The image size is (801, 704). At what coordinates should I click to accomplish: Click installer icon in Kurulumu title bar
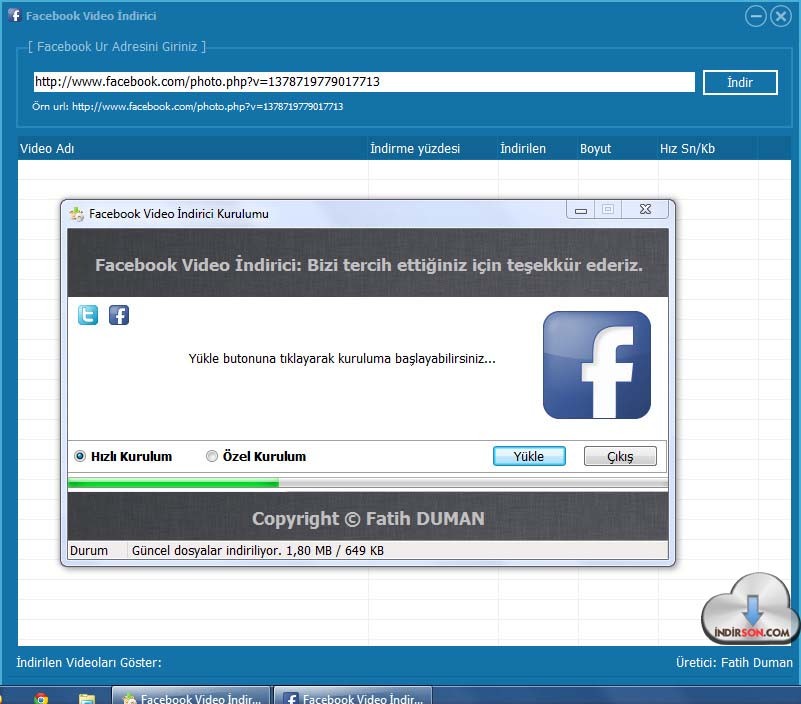point(77,214)
